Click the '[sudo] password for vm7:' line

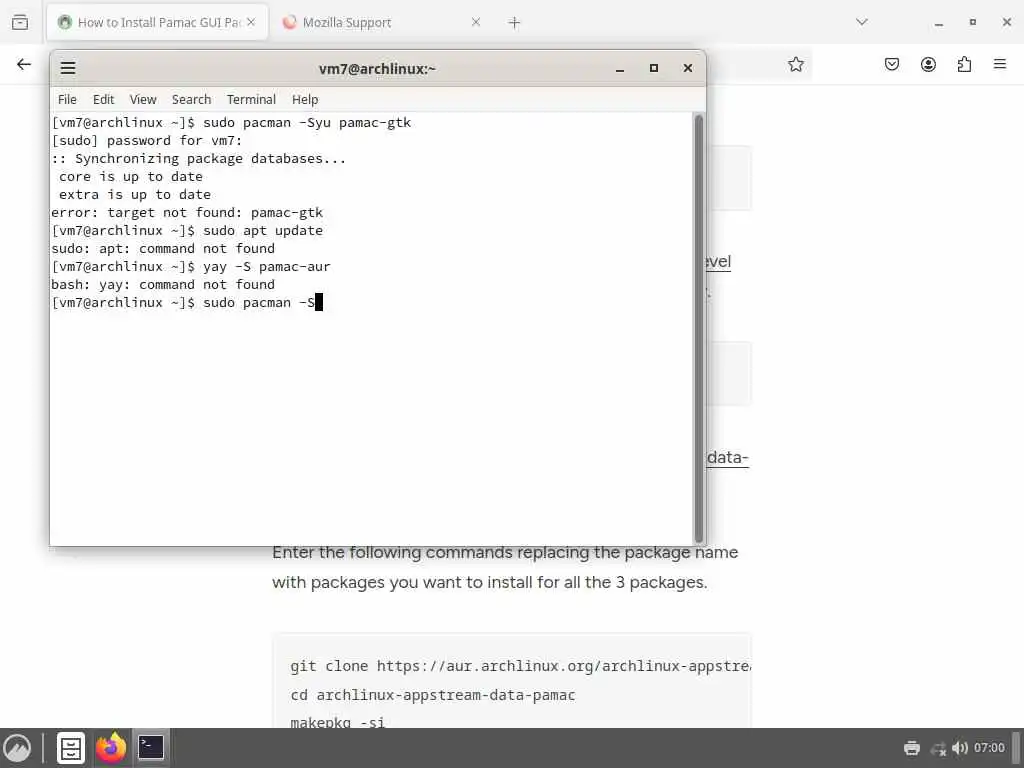[x=147, y=140]
